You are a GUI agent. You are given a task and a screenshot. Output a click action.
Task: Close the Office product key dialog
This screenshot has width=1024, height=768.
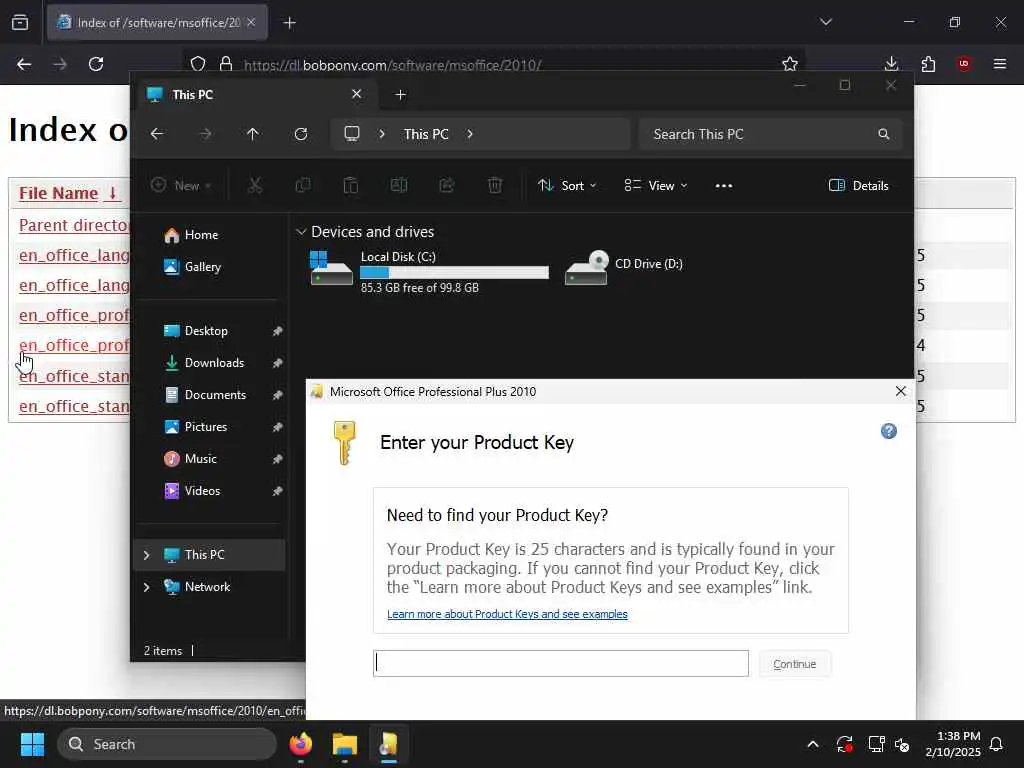[x=901, y=391]
